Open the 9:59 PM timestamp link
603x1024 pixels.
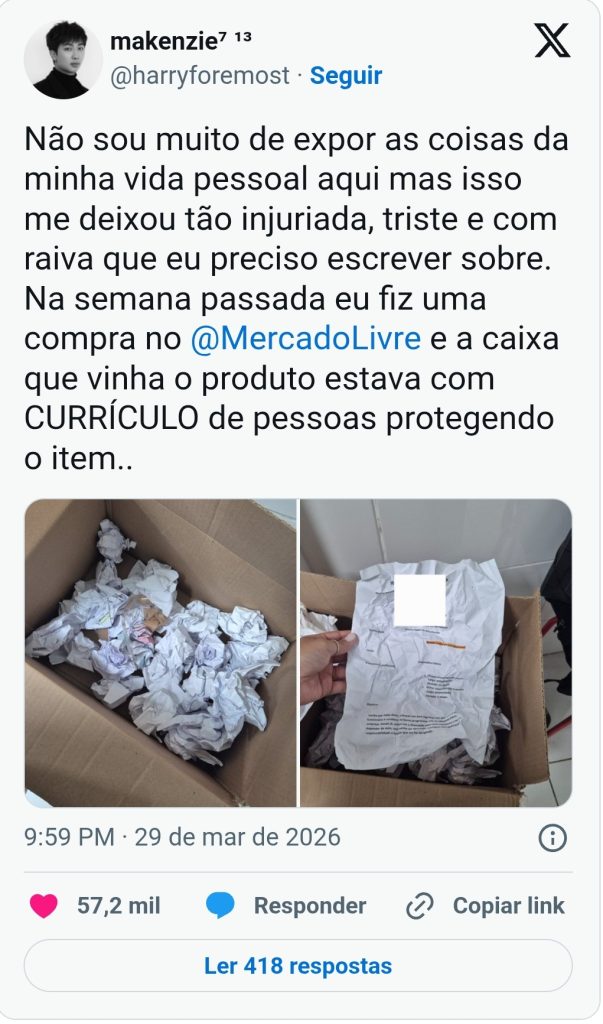(69, 837)
